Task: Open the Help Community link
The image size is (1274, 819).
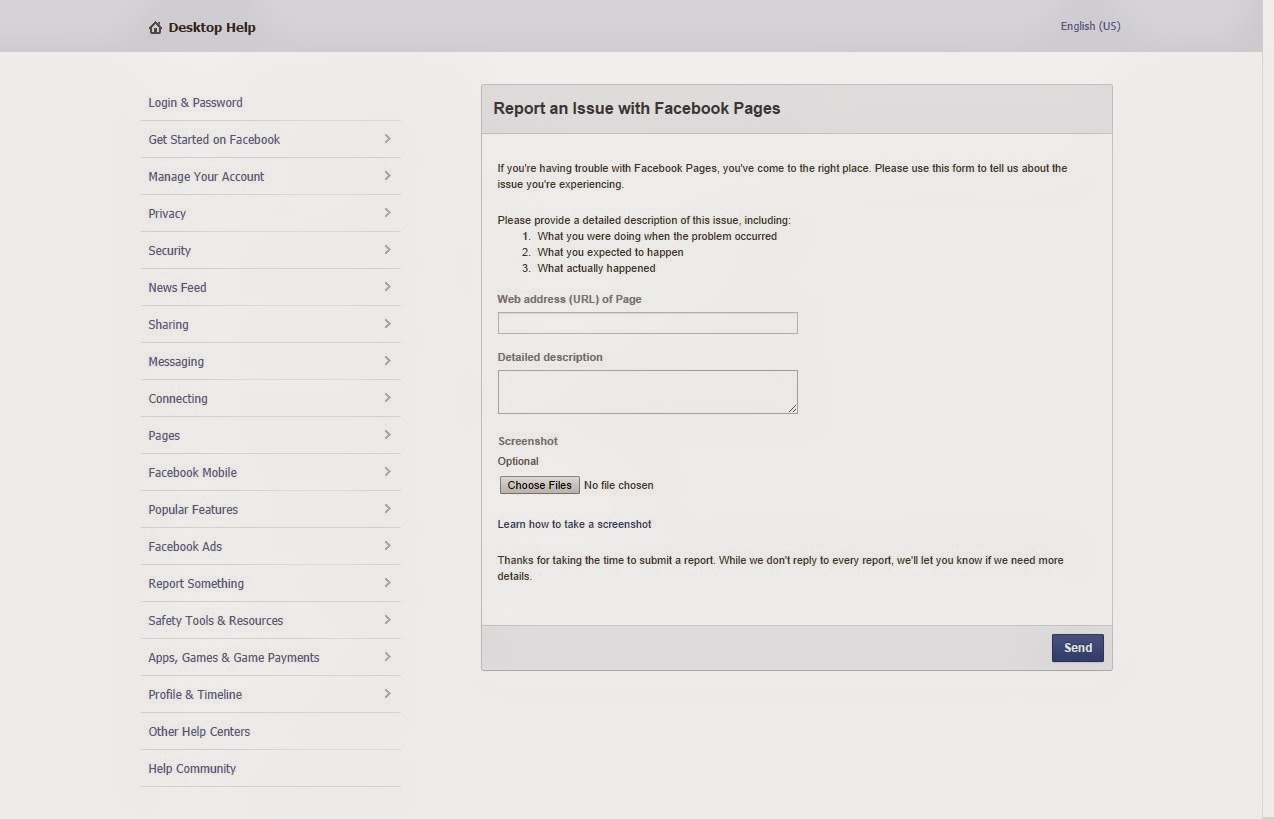Action: (x=192, y=769)
